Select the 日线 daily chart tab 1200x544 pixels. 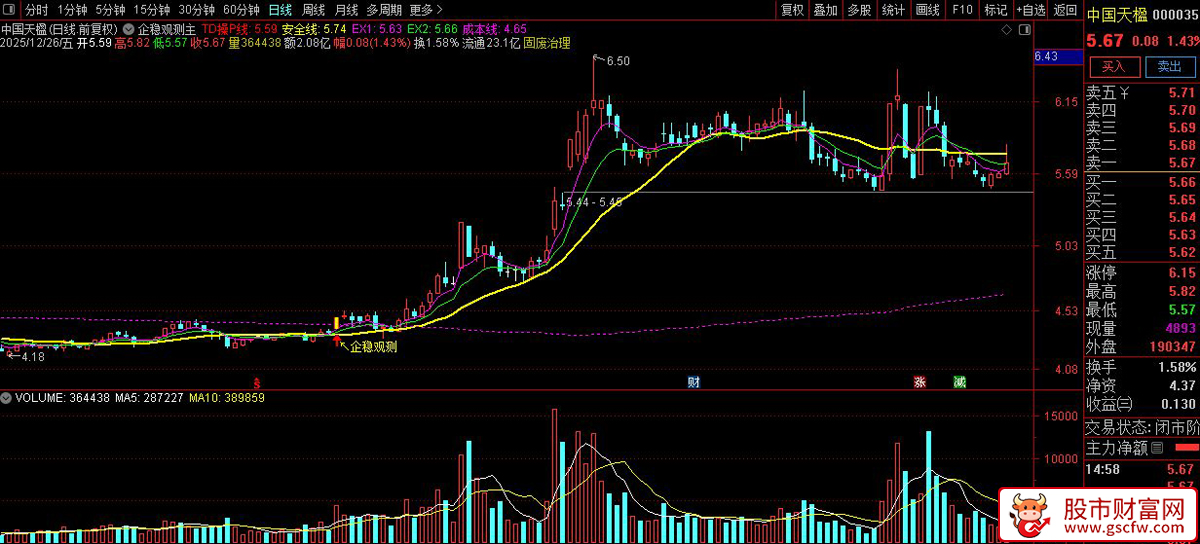[x=280, y=10]
